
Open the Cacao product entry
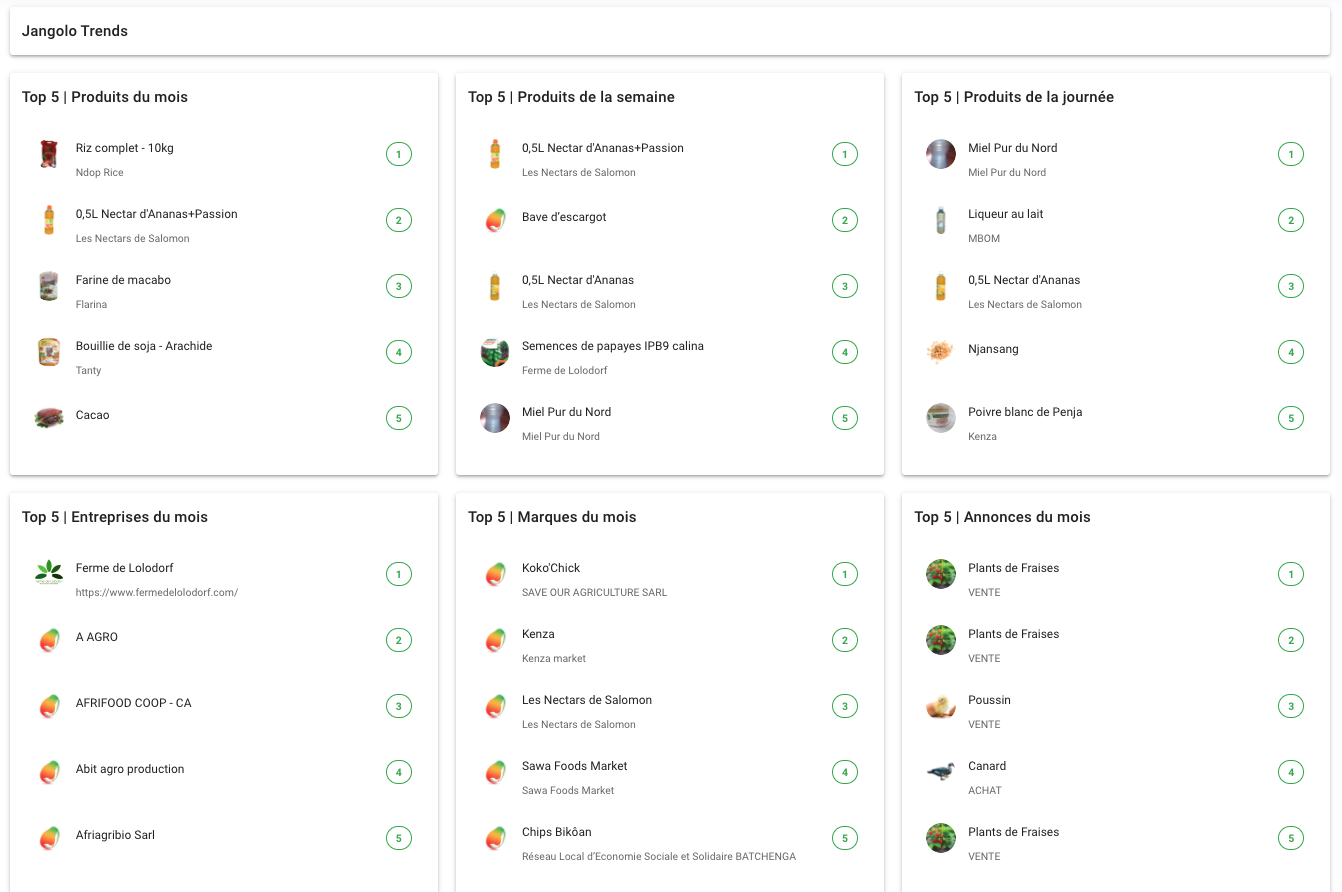tap(93, 415)
